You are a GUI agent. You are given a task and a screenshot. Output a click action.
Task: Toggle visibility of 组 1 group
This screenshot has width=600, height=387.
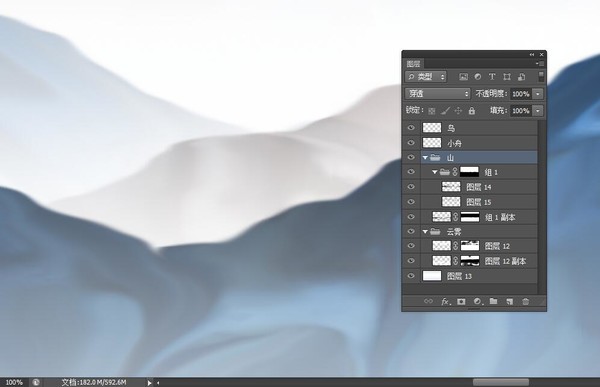[411, 172]
